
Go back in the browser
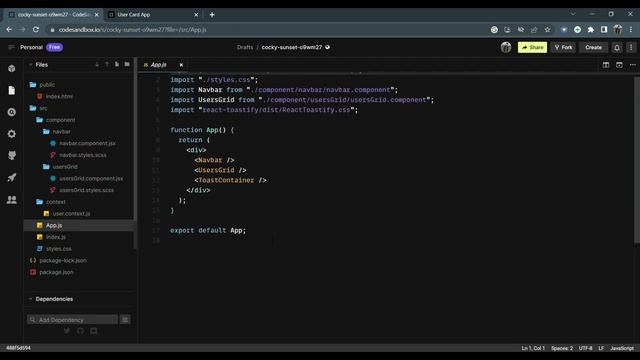[x=9, y=29]
